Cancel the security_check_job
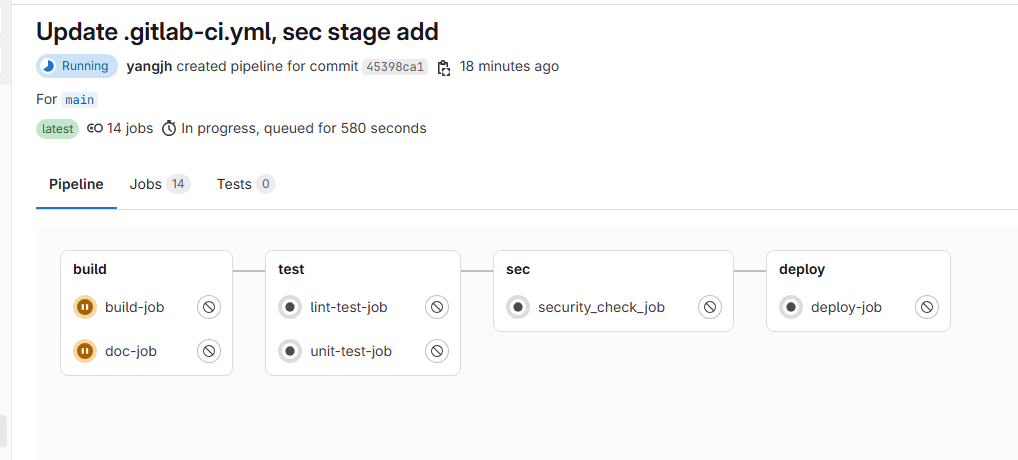Image resolution: width=1018 pixels, height=460 pixels. click(710, 307)
